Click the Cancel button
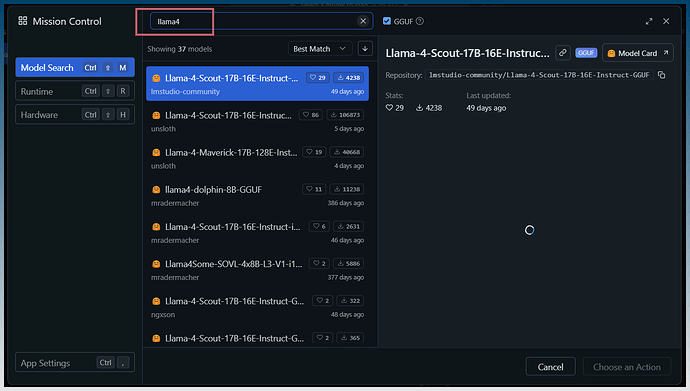 tap(550, 366)
